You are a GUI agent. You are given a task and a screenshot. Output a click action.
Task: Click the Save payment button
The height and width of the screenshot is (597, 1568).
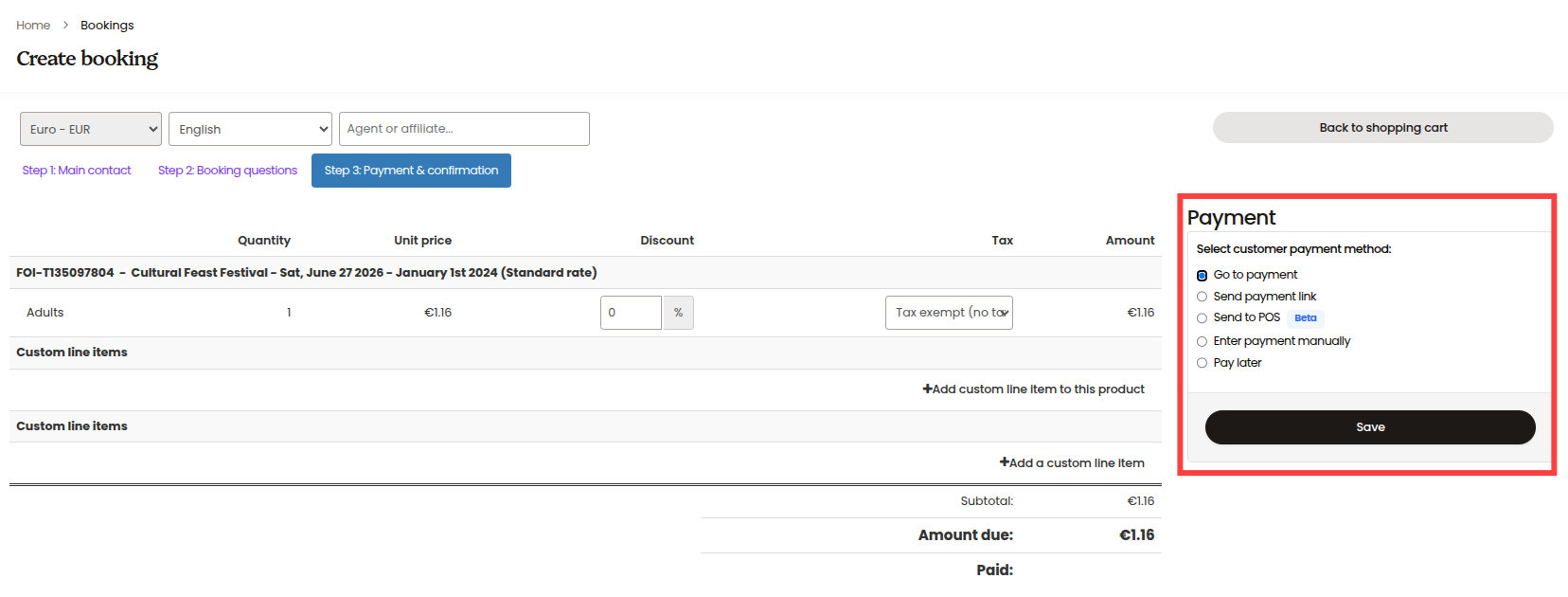(x=1370, y=427)
